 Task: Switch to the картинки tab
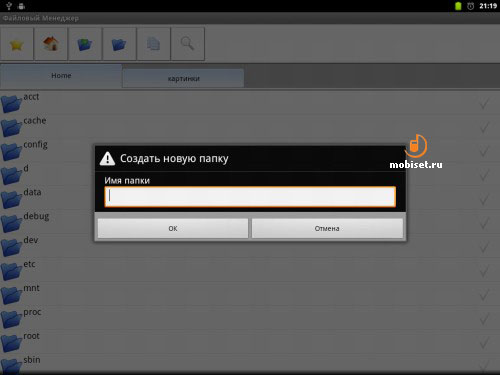(183, 79)
